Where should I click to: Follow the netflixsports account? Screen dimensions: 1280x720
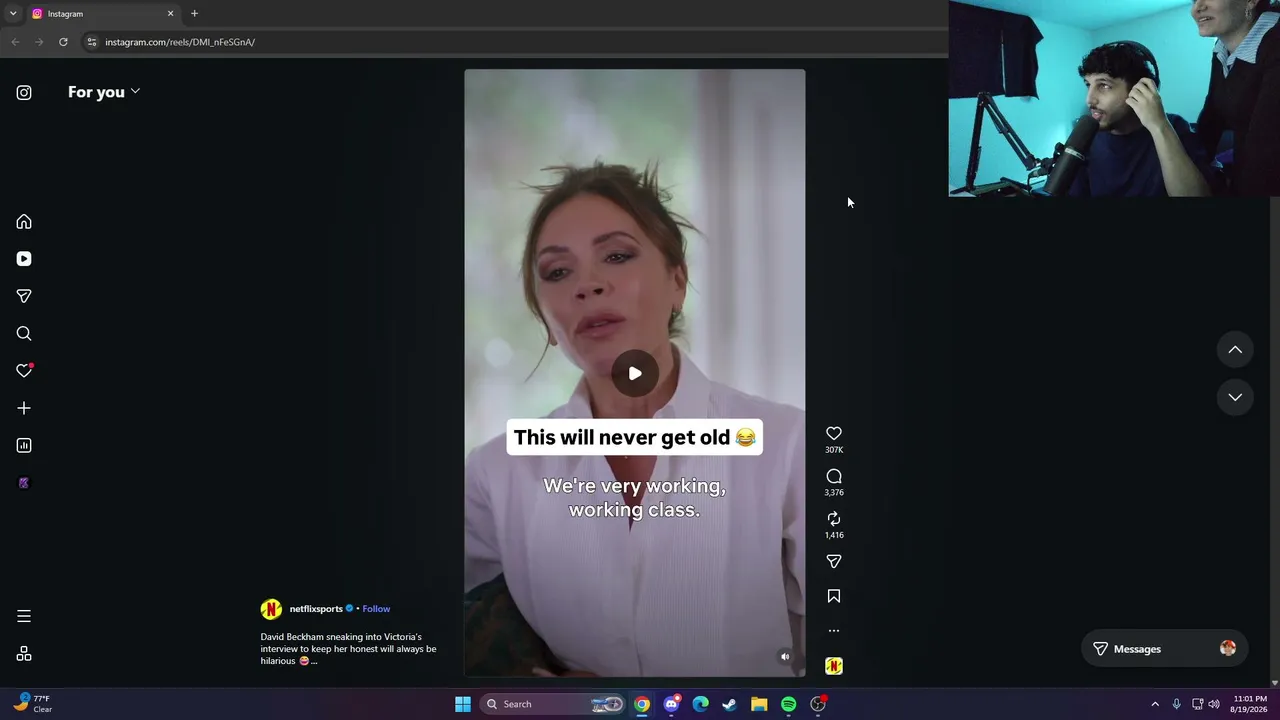(x=376, y=609)
